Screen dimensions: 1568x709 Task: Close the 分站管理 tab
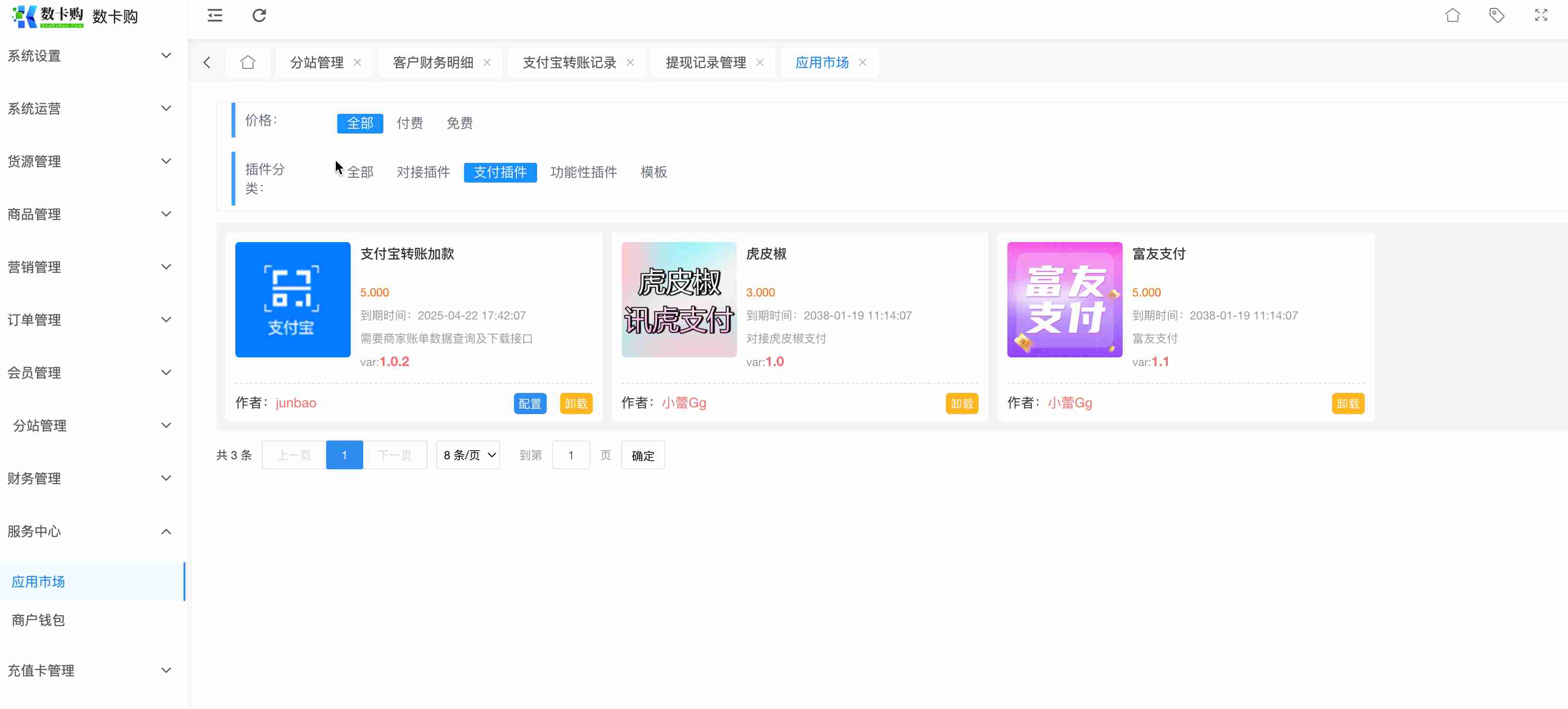coord(357,62)
